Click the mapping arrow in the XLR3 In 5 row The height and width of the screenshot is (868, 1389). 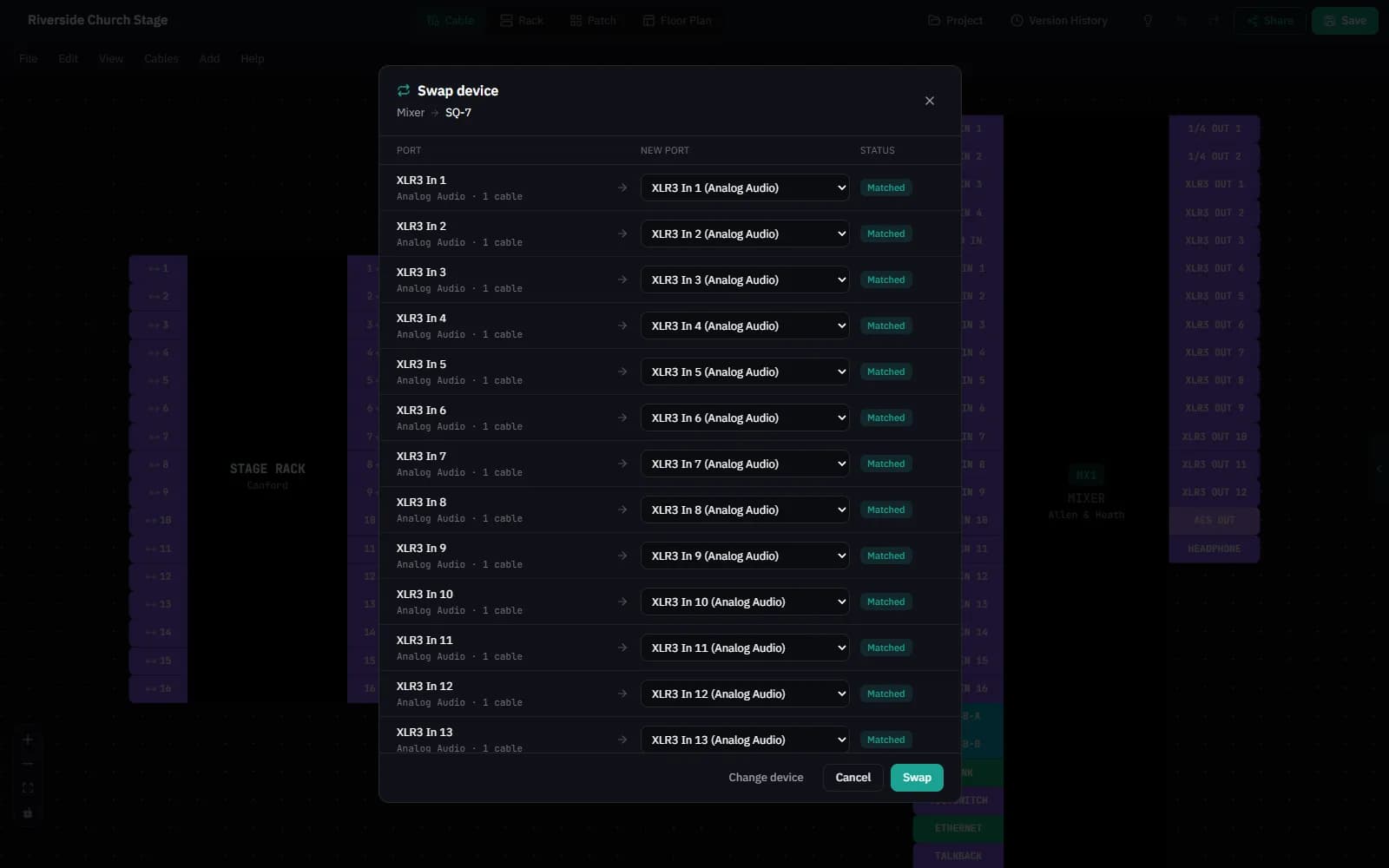tap(622, 372)
